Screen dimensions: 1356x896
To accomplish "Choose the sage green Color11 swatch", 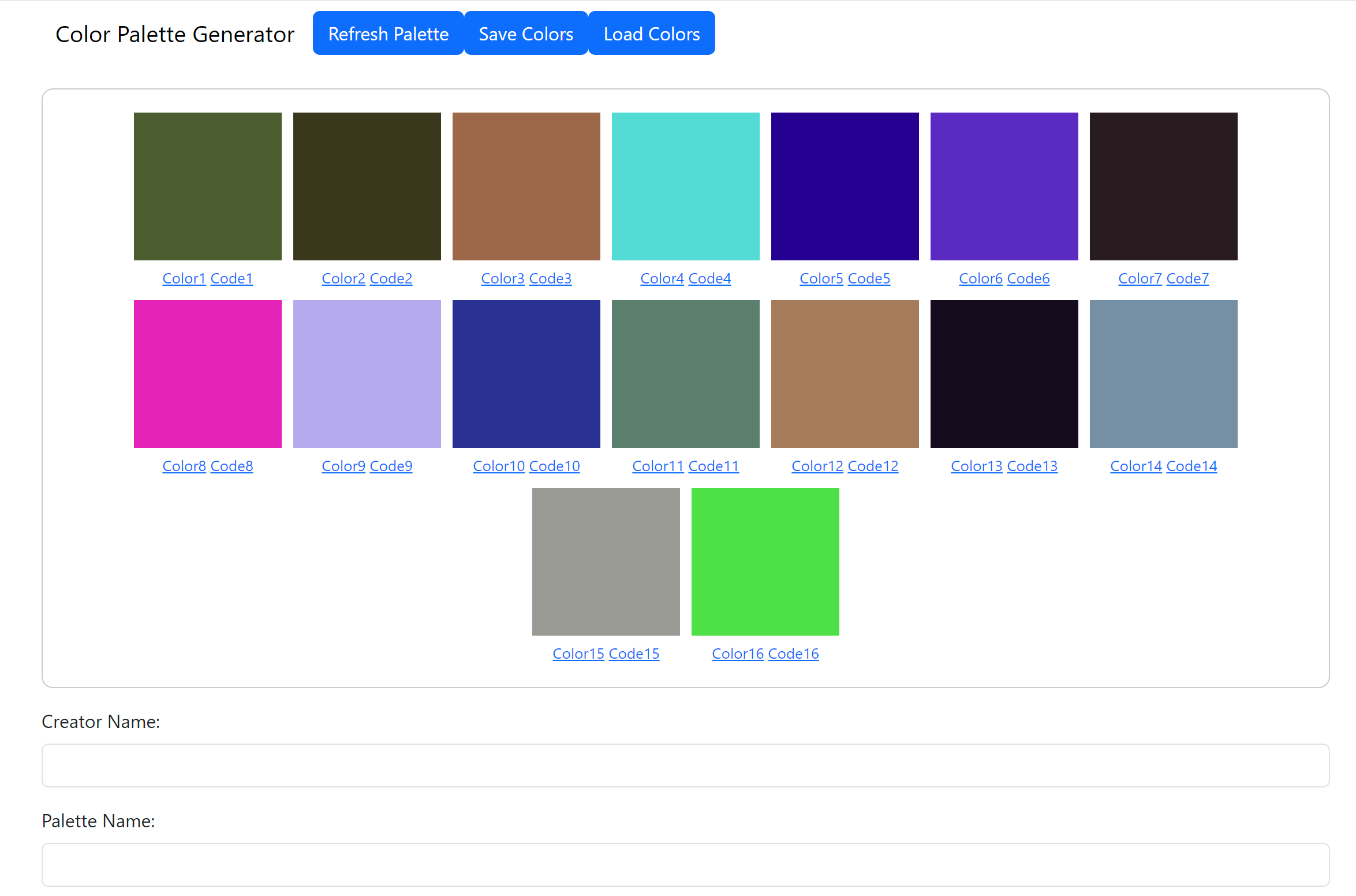I will pos(686,374).
